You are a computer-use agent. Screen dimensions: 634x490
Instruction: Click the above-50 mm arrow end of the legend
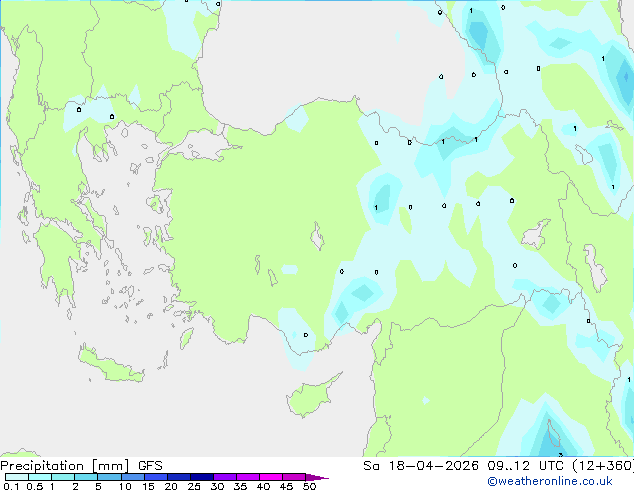317,477
